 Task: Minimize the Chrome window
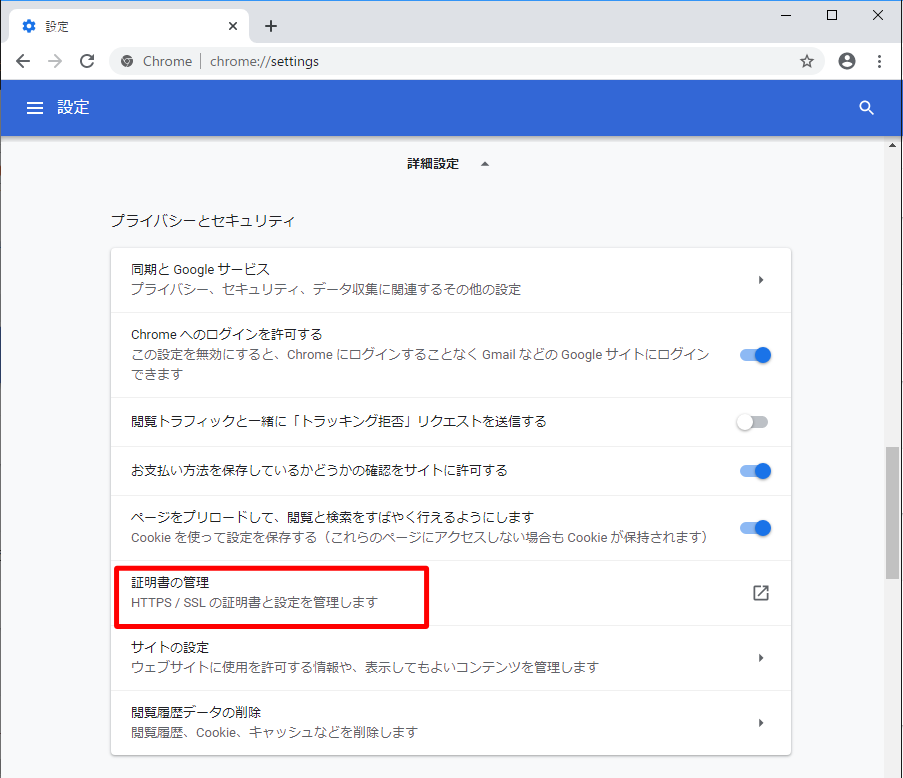[x=786, y=16]
